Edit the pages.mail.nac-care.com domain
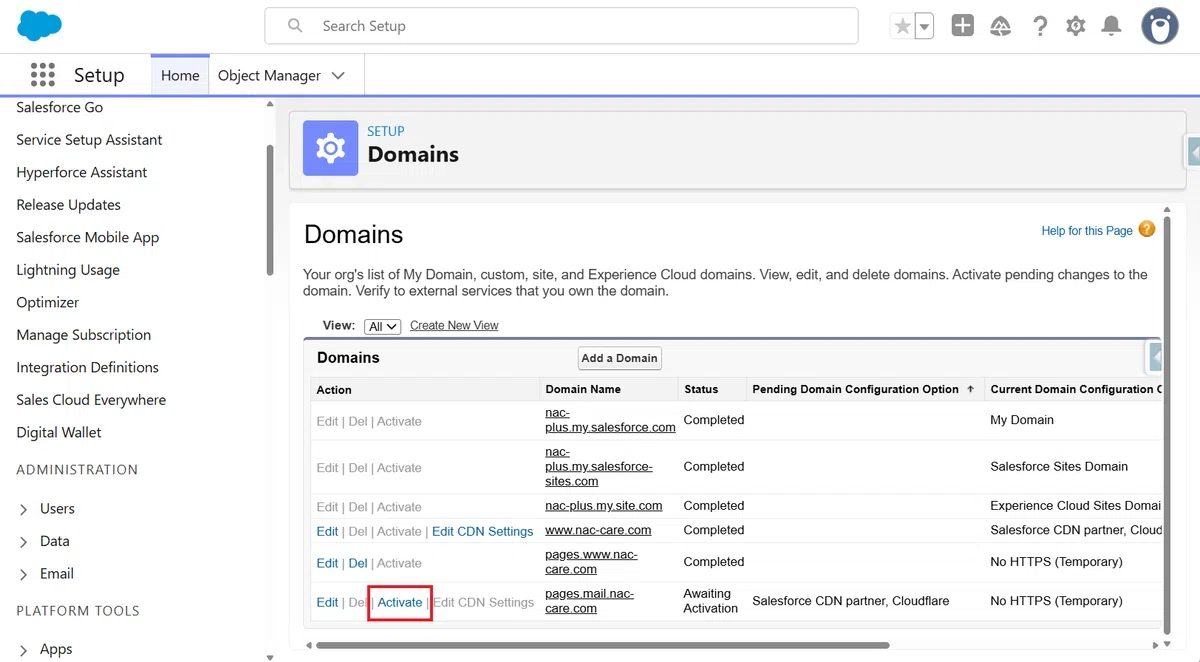The width and height of the screenshot is (1200, 662). [x=327, y=602]
